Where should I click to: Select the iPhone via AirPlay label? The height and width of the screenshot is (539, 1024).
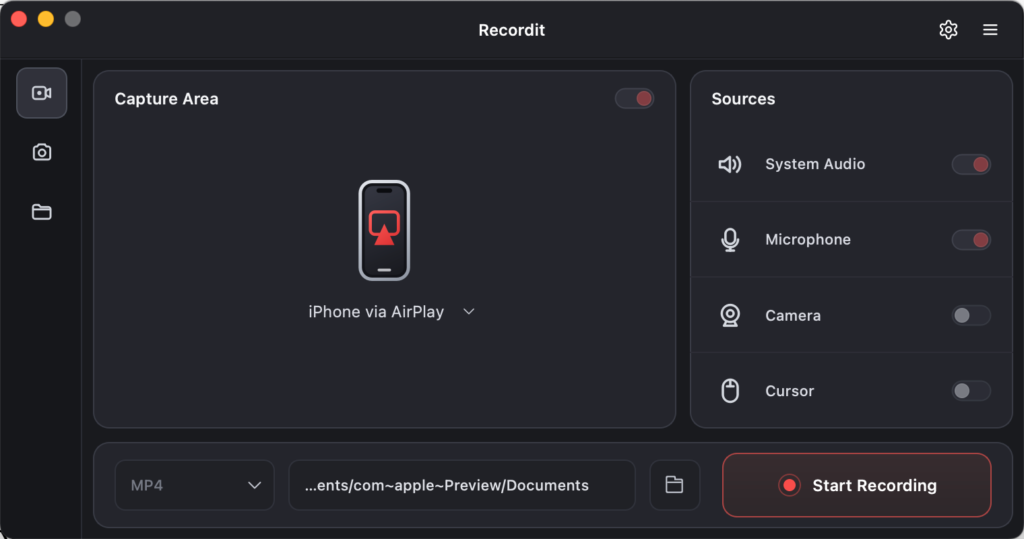click(376, 312)
